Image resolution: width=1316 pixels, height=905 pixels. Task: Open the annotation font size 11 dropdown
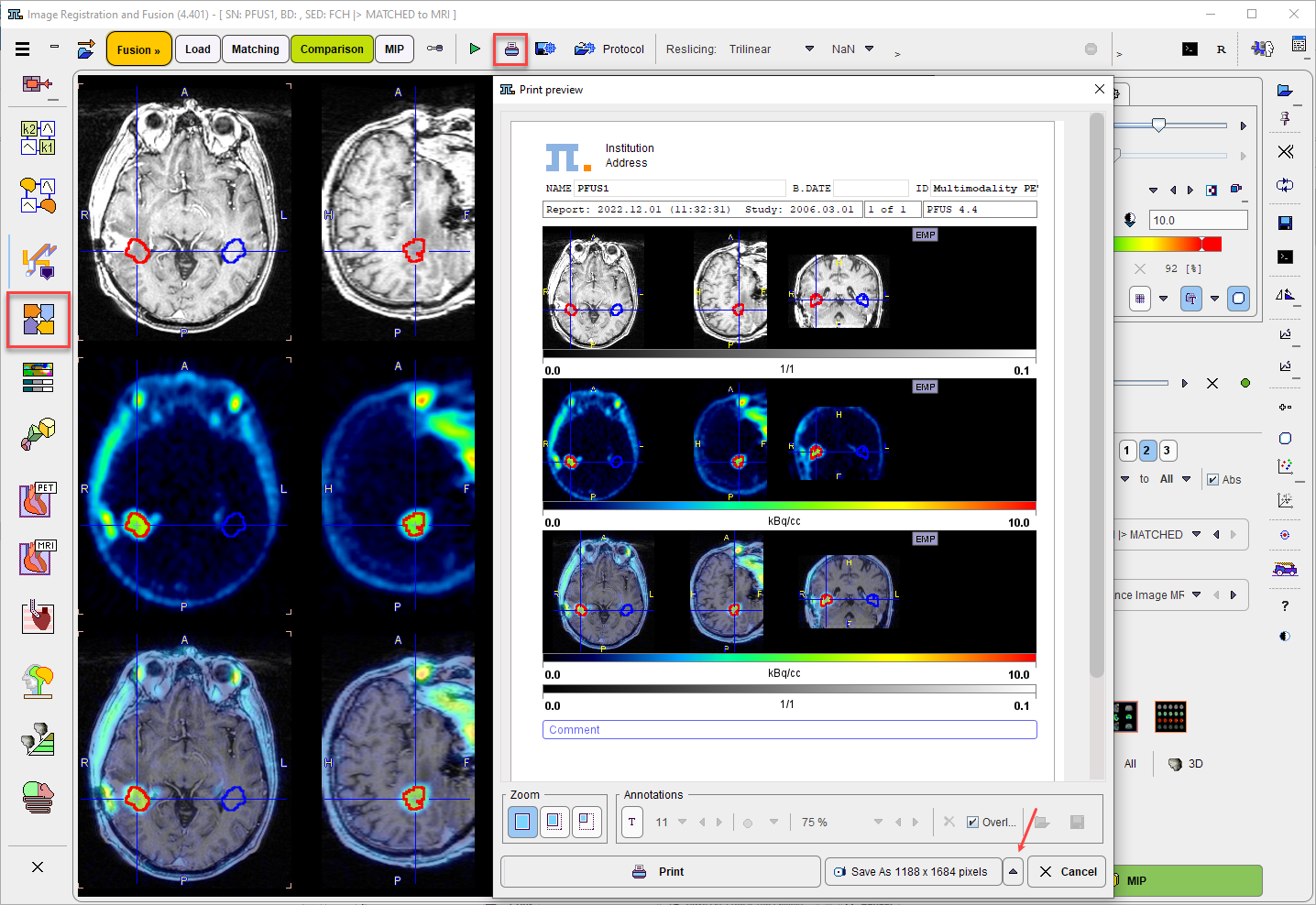pos(682,822)
